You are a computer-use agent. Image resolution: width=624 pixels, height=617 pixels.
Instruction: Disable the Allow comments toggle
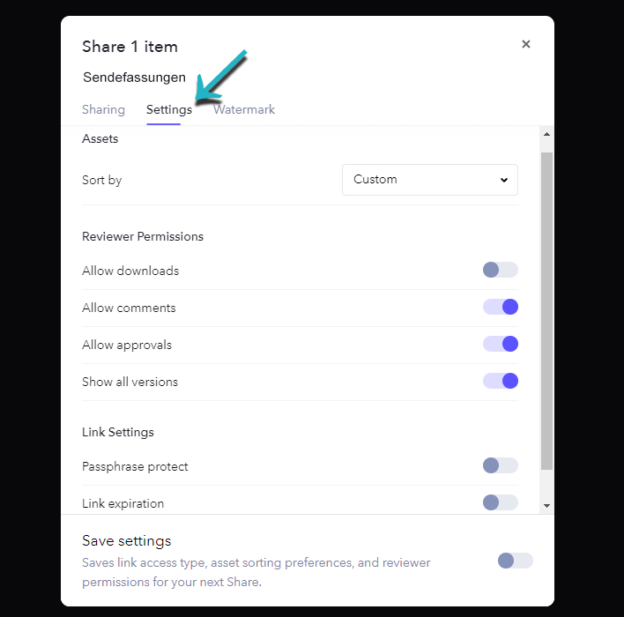click(500, 307)
